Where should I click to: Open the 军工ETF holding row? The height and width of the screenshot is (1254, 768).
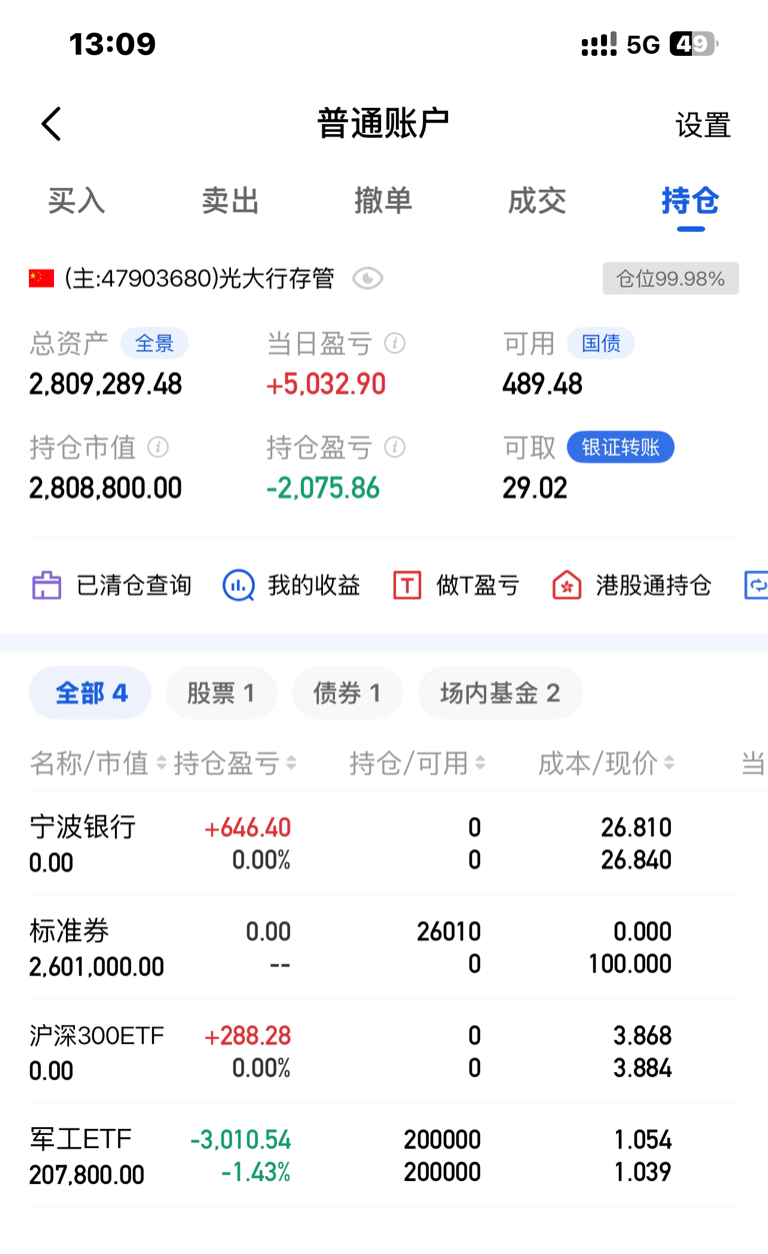pyautogui.click(x=384, y=1155)
